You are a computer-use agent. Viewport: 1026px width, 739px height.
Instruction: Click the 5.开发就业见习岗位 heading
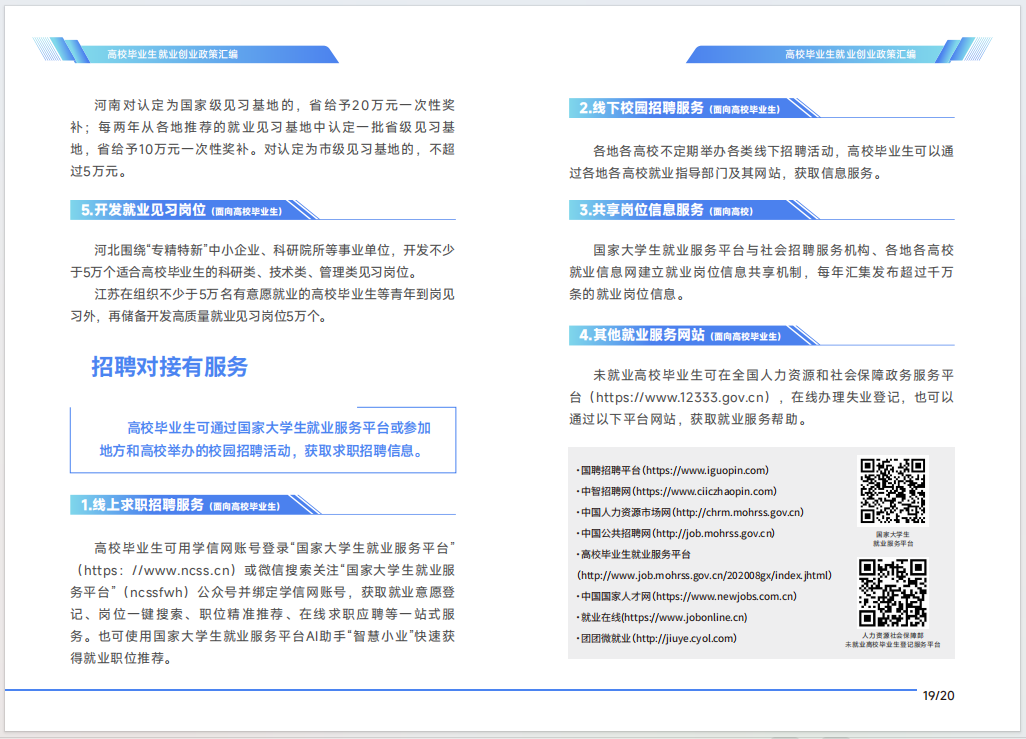(143, 210)
